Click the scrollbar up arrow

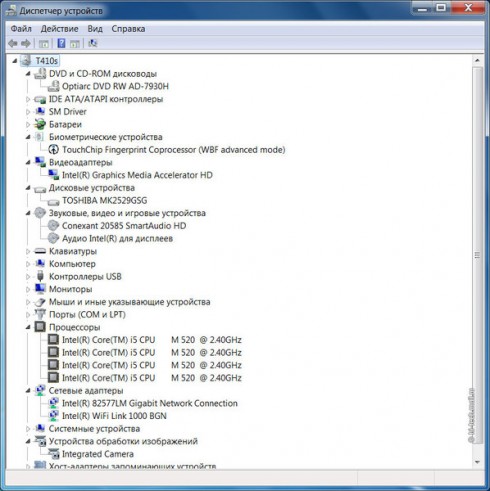tap(477, 60)
